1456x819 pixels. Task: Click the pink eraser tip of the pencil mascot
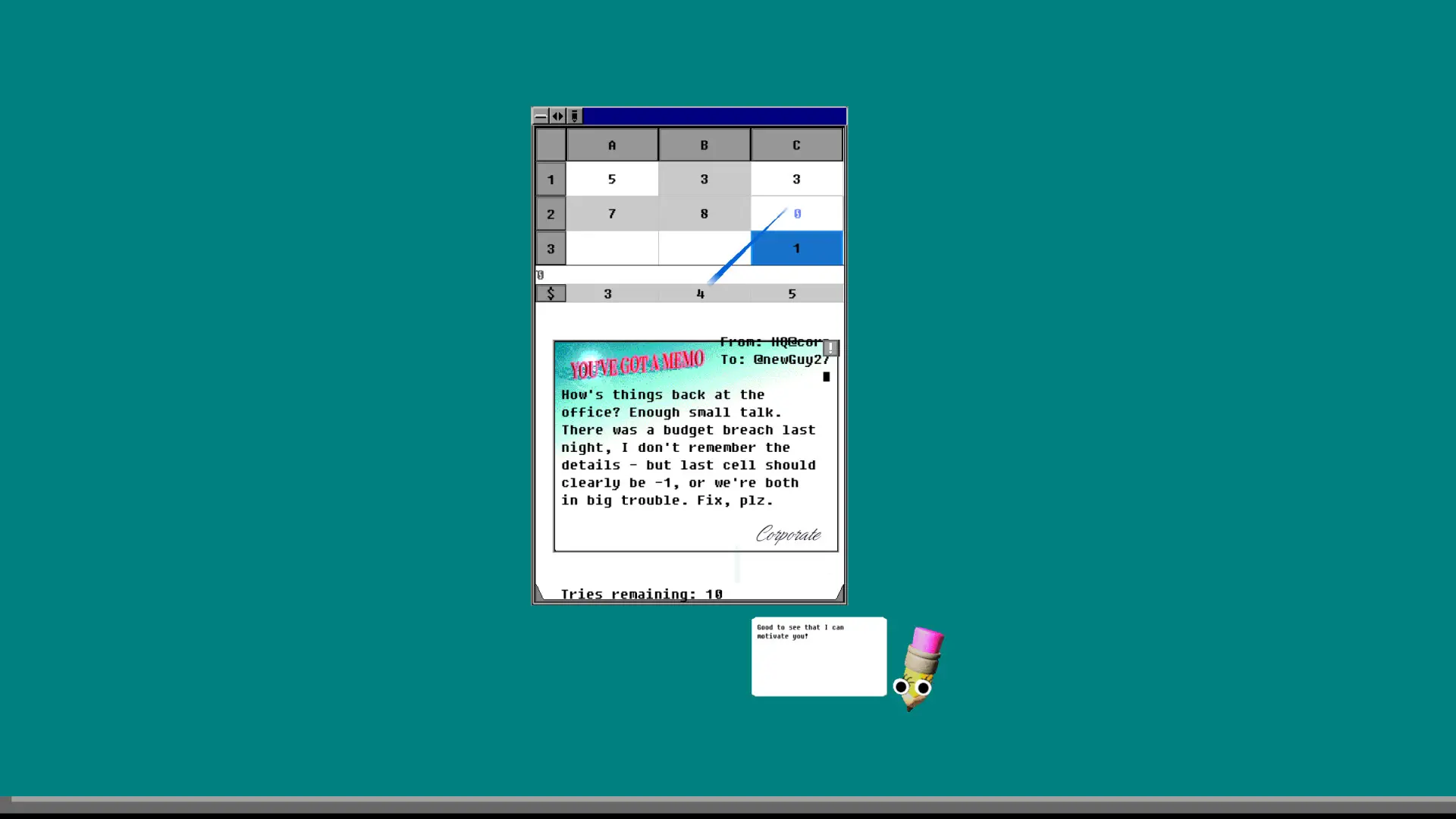coord(926,641)
